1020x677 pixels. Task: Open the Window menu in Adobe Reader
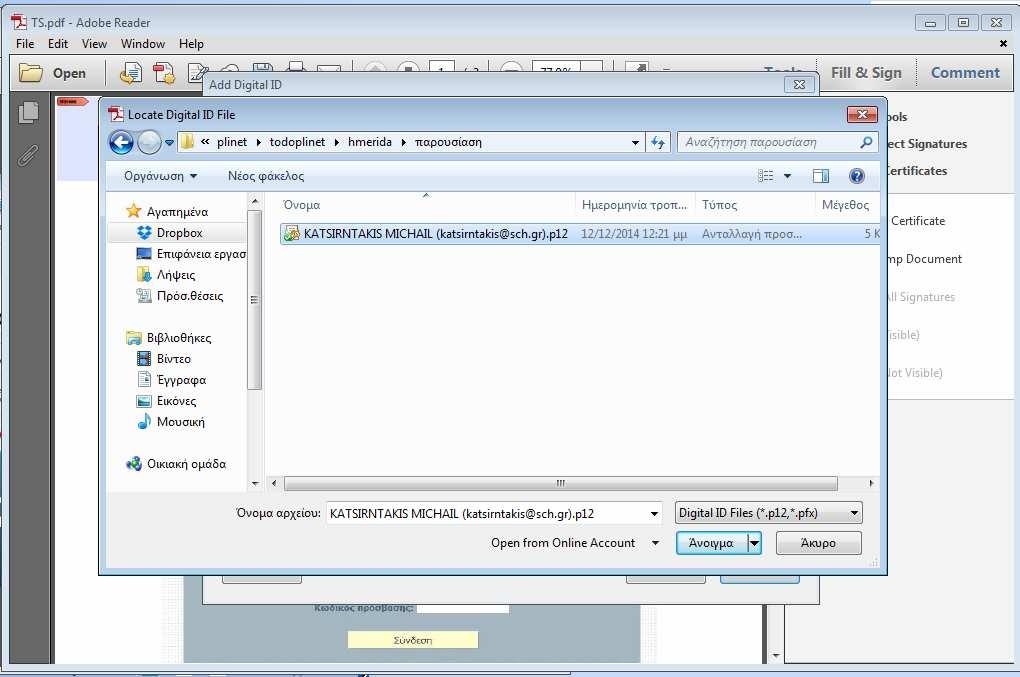coord(142,44)
